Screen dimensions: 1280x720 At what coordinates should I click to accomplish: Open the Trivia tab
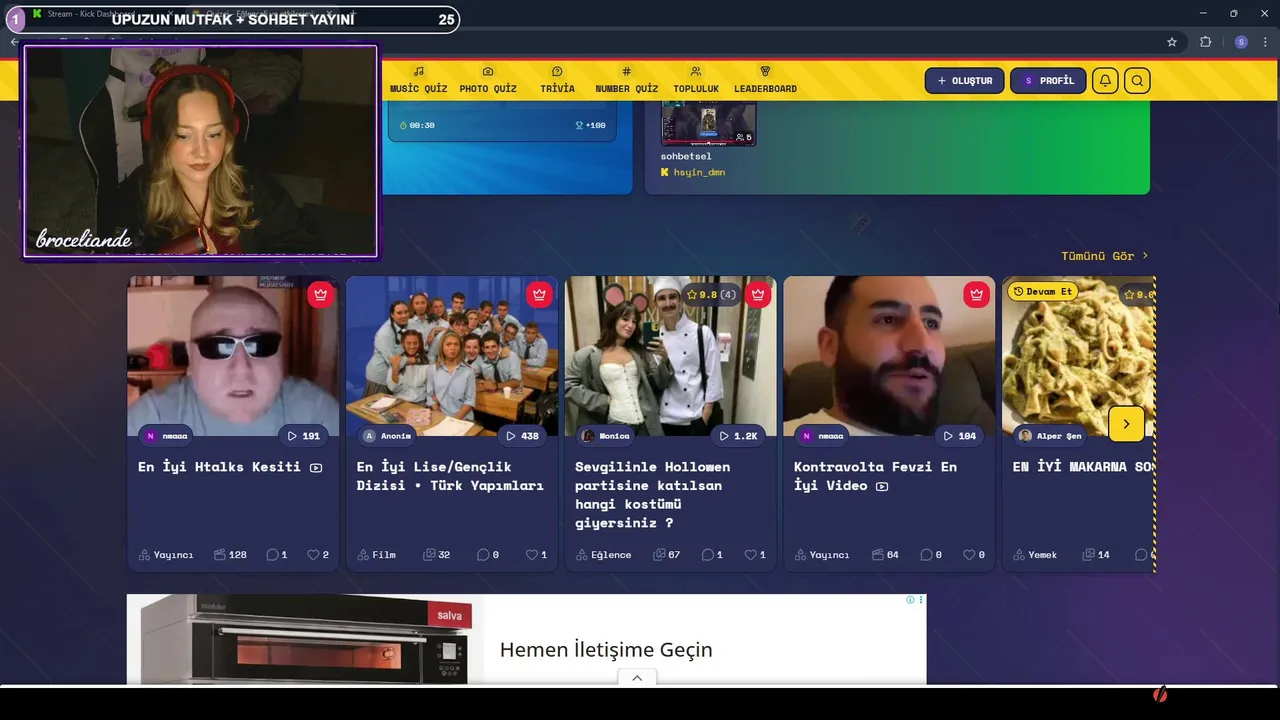(x=557, y=81)
